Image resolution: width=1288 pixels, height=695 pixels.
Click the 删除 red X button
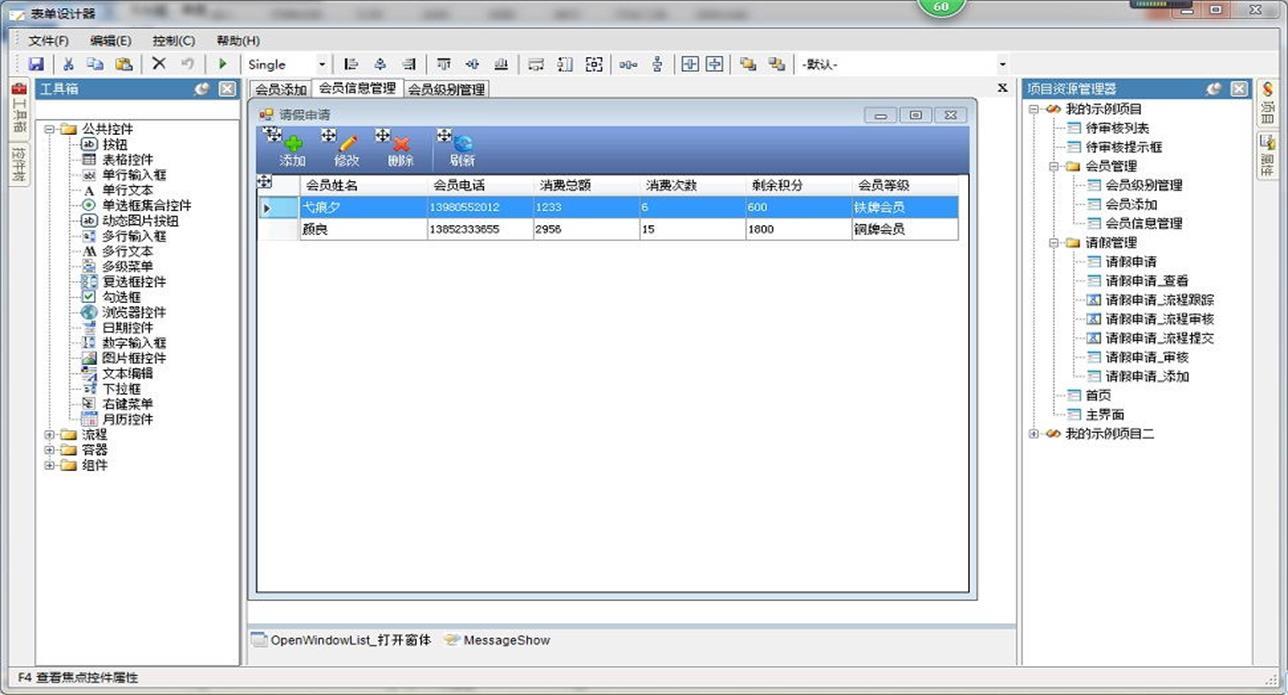pos(401,151)
